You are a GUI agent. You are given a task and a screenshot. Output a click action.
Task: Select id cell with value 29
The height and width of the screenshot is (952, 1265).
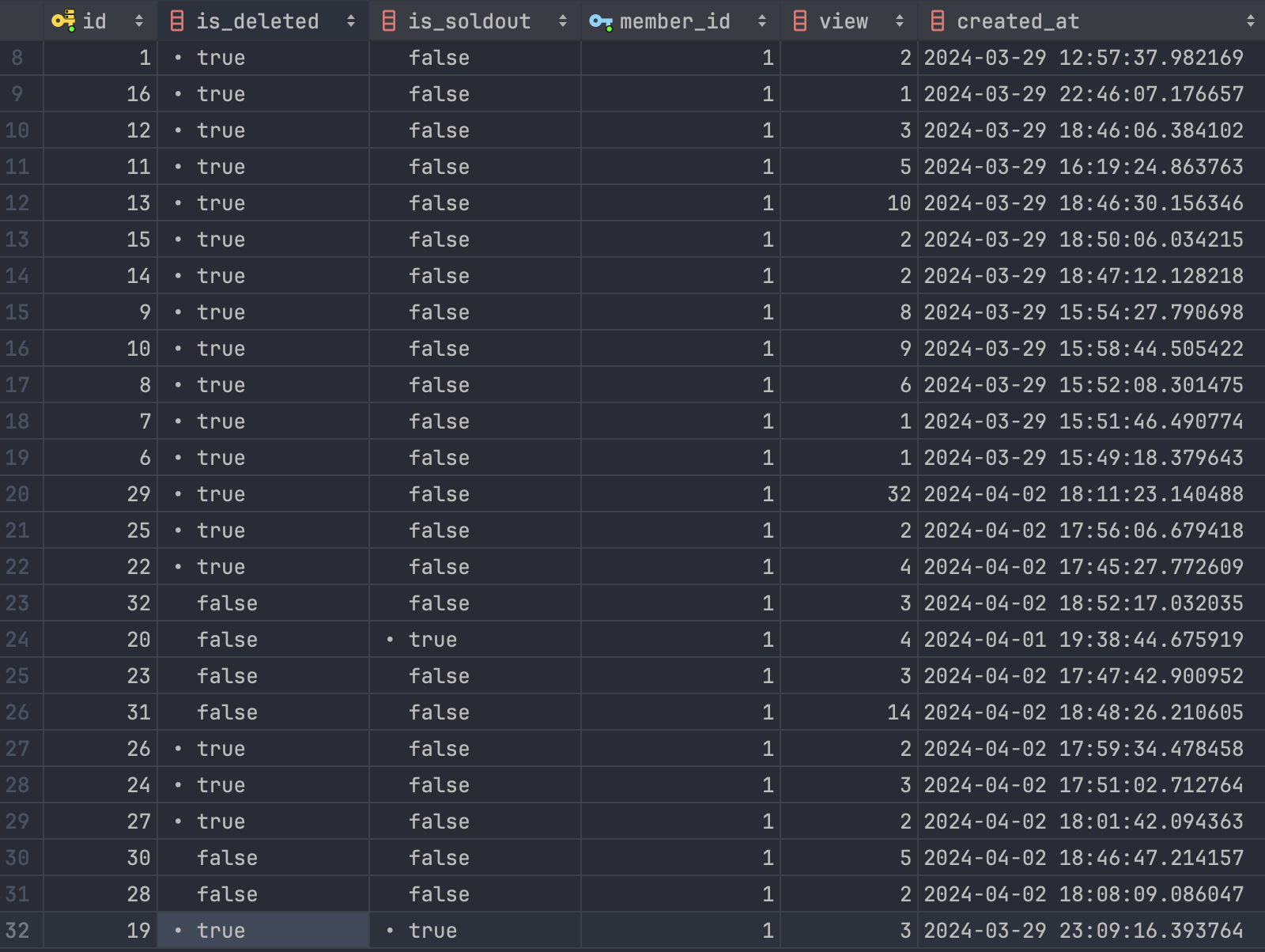pyautogui.click(x=100, y=494)
